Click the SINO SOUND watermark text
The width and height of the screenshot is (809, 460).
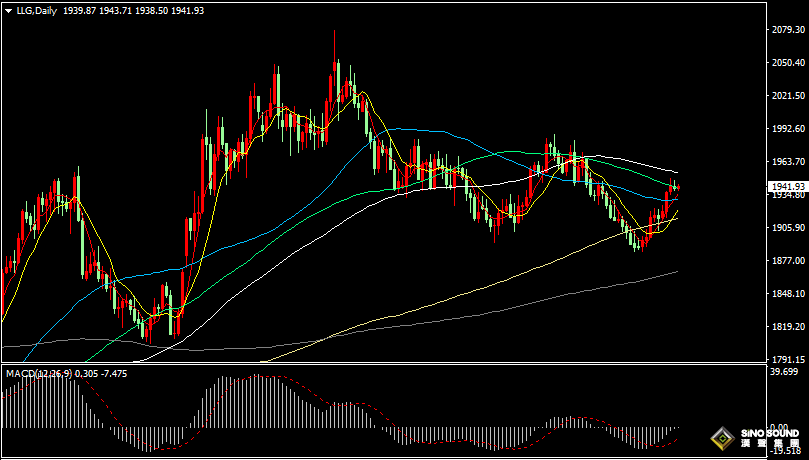click(770, 433)
